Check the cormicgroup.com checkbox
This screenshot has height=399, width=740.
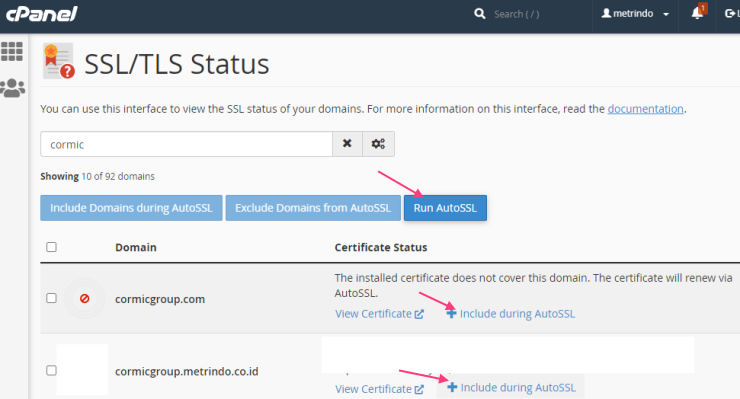51,298
